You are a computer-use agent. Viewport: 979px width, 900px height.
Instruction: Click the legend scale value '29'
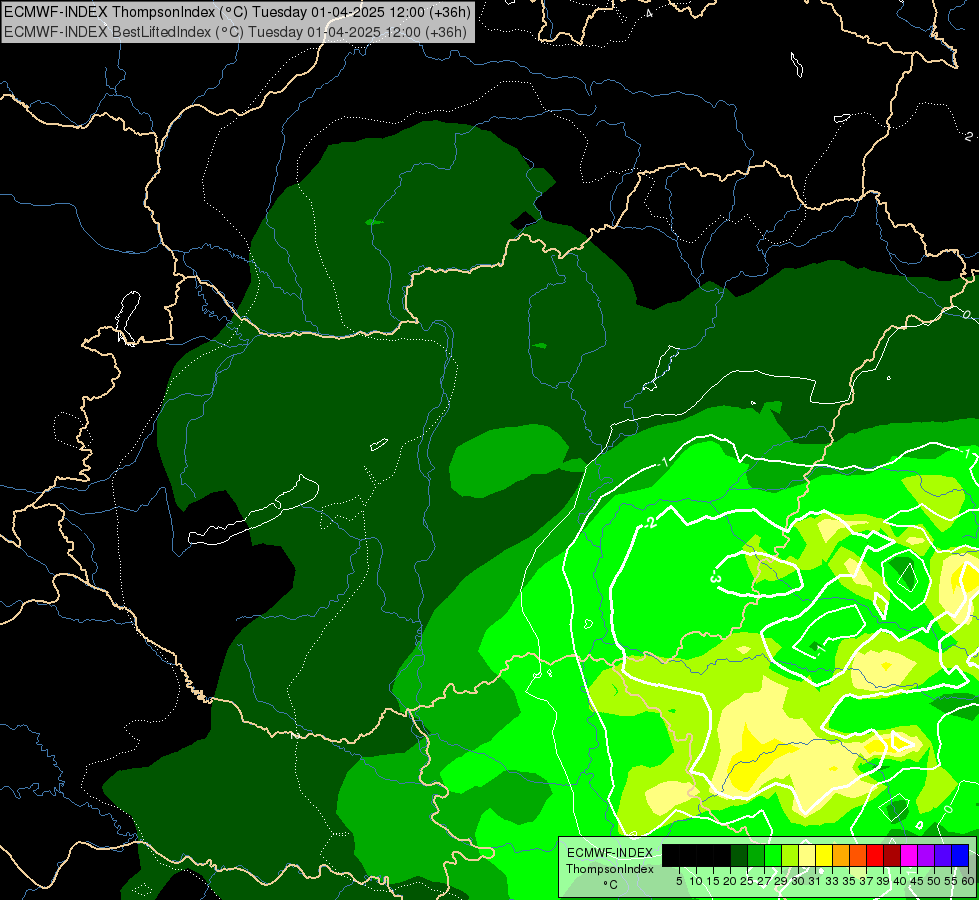tap(781, 881)
